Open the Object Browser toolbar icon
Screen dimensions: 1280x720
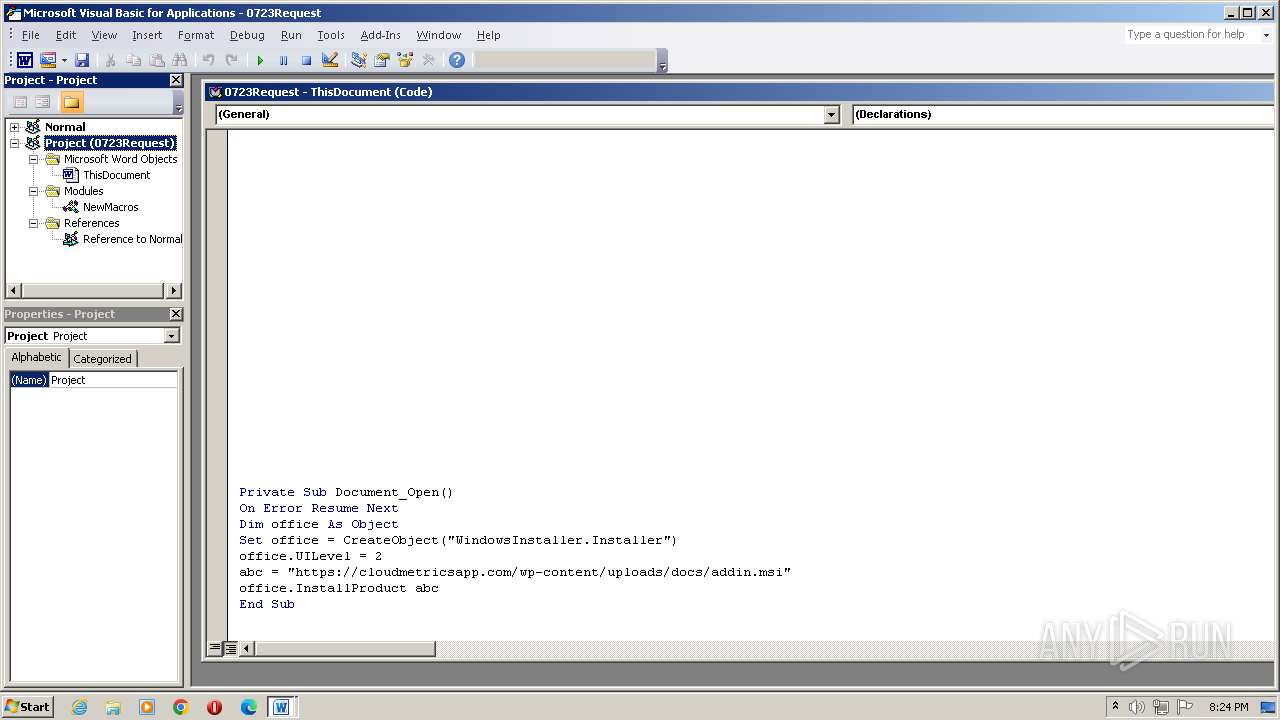(405, 61)
